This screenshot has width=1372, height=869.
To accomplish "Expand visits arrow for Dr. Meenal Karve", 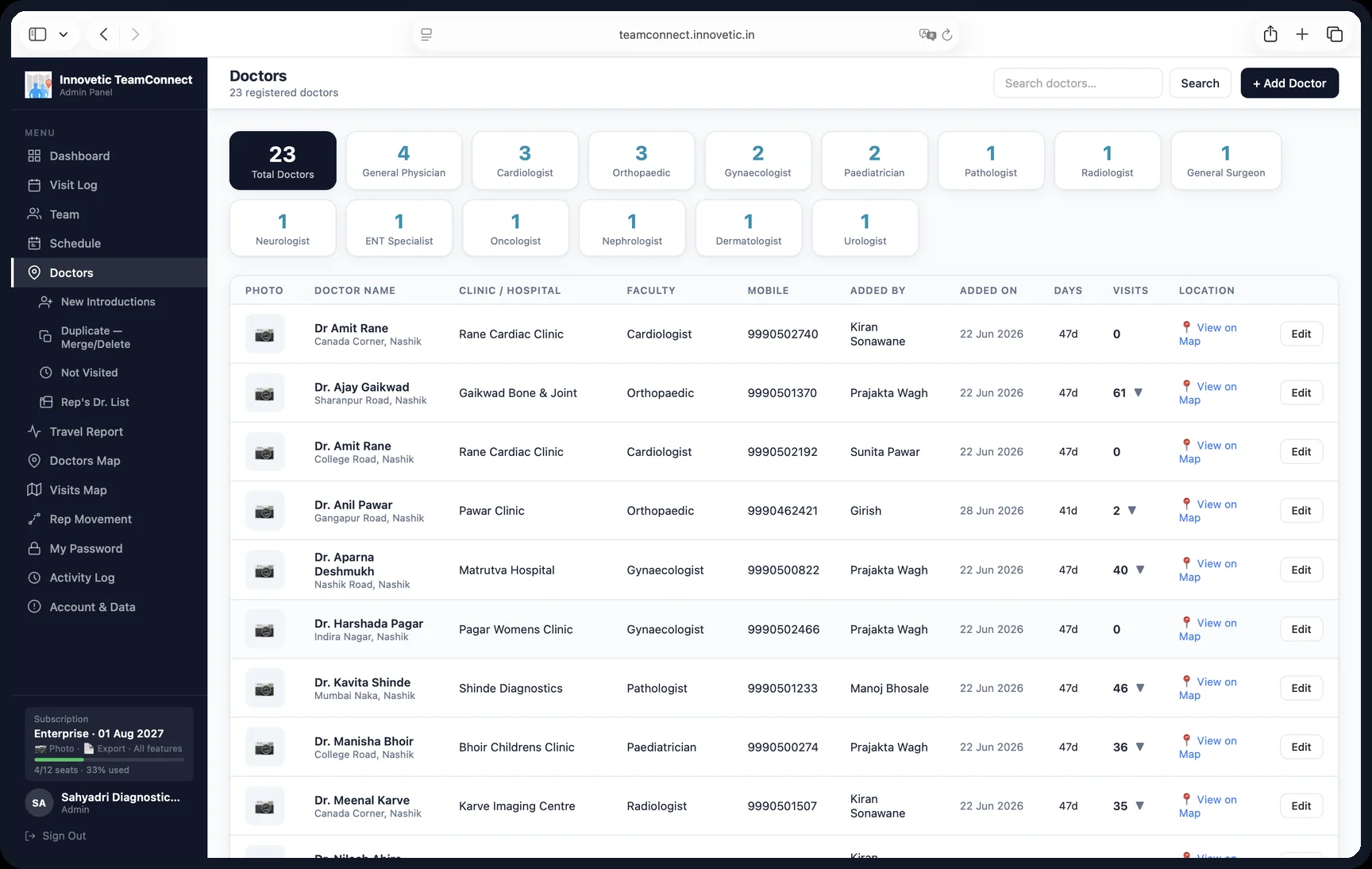I will point(1140,805).
